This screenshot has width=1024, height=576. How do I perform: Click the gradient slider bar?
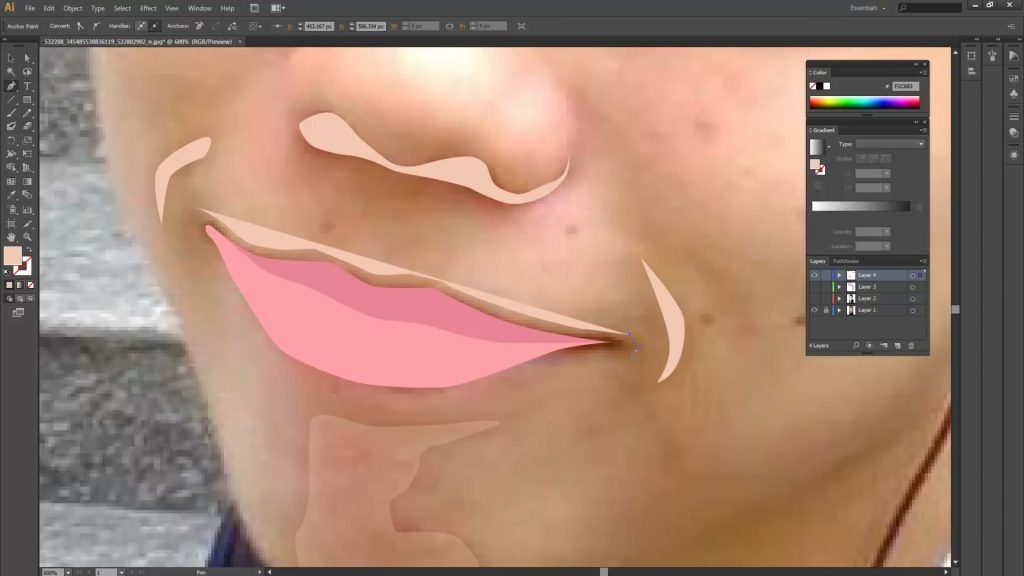coord(861,206)
